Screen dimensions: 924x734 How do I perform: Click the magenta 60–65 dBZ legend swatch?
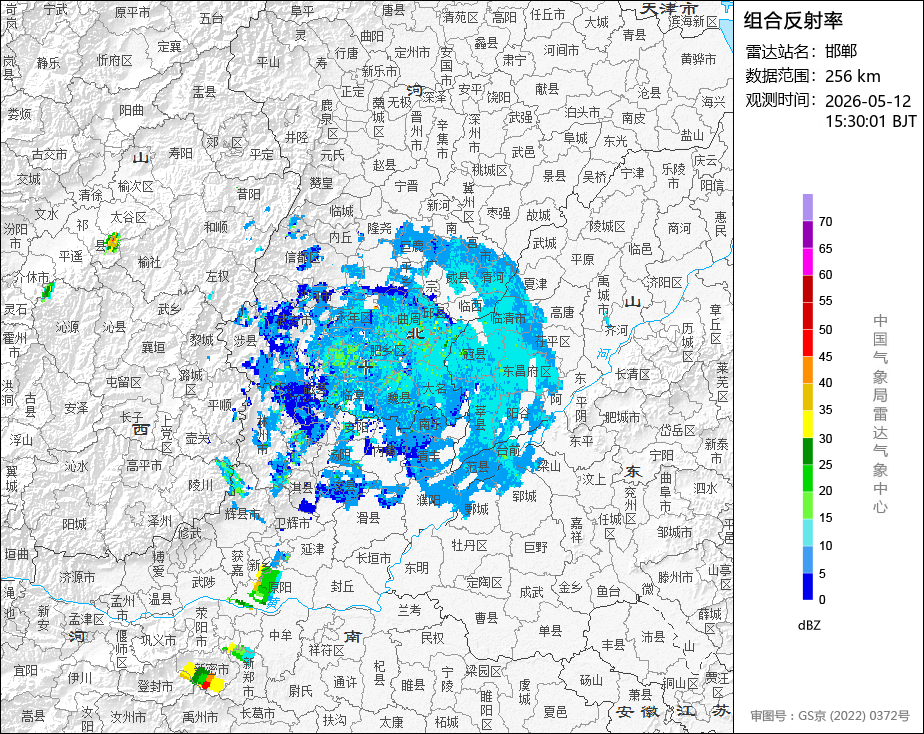[x=807, y=262]
